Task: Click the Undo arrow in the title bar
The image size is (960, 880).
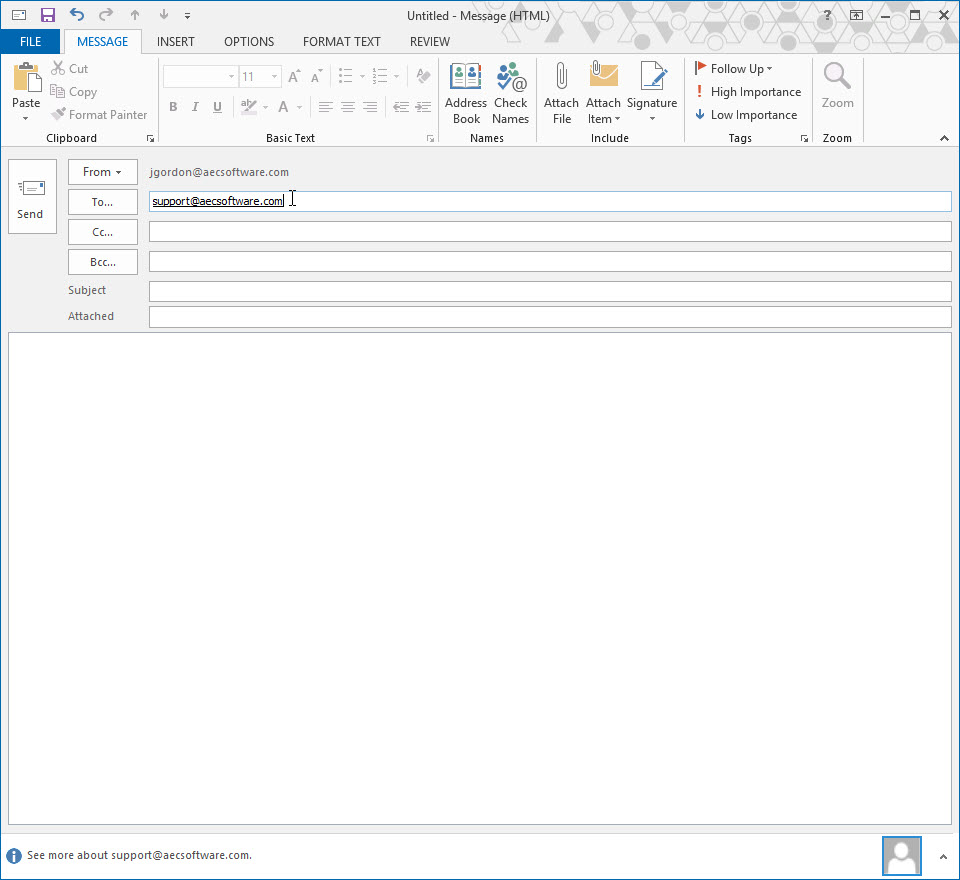Action: click(76, 15)
